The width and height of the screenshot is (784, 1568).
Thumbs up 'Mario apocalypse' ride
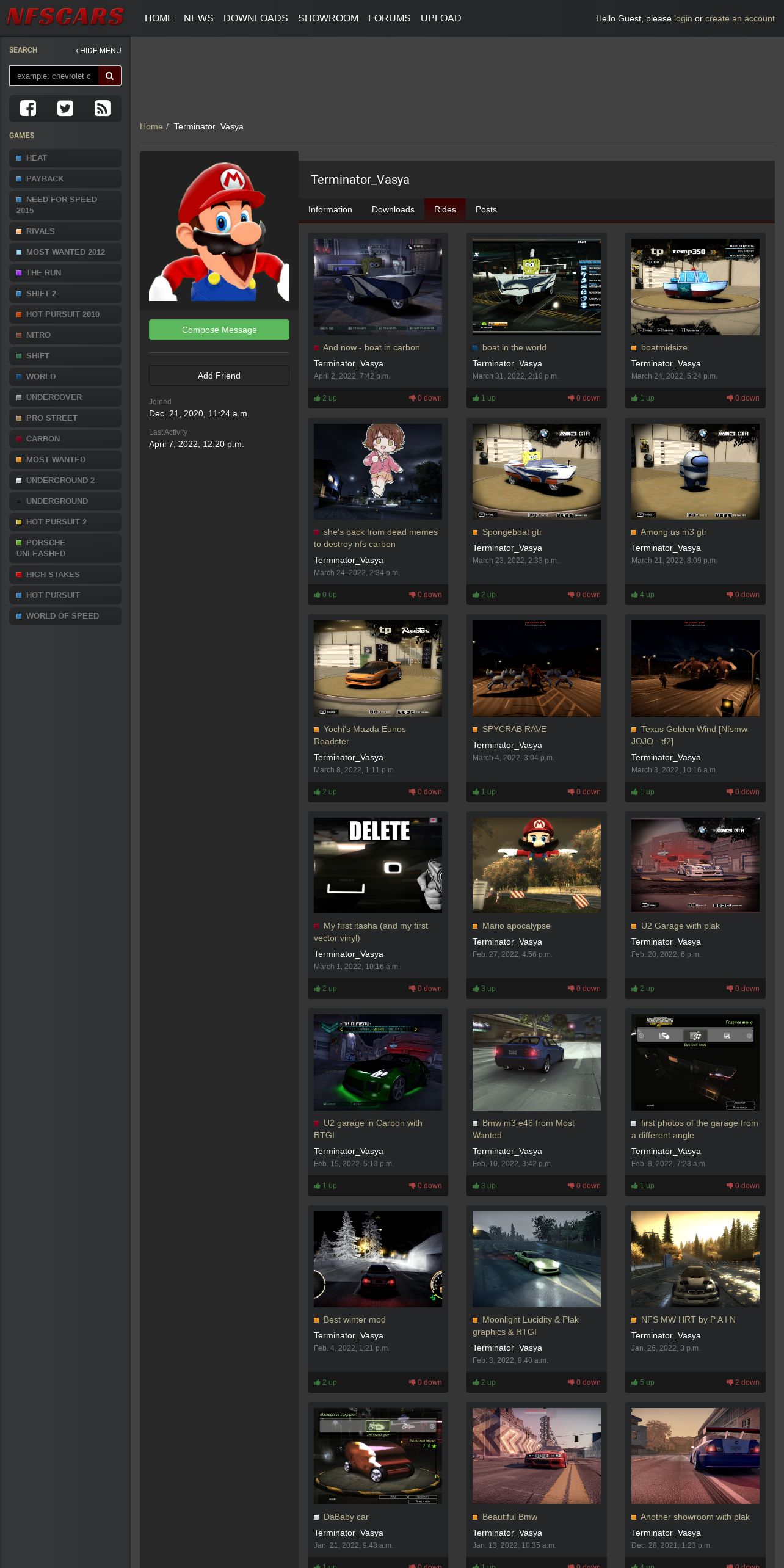[x=484, y=989]
